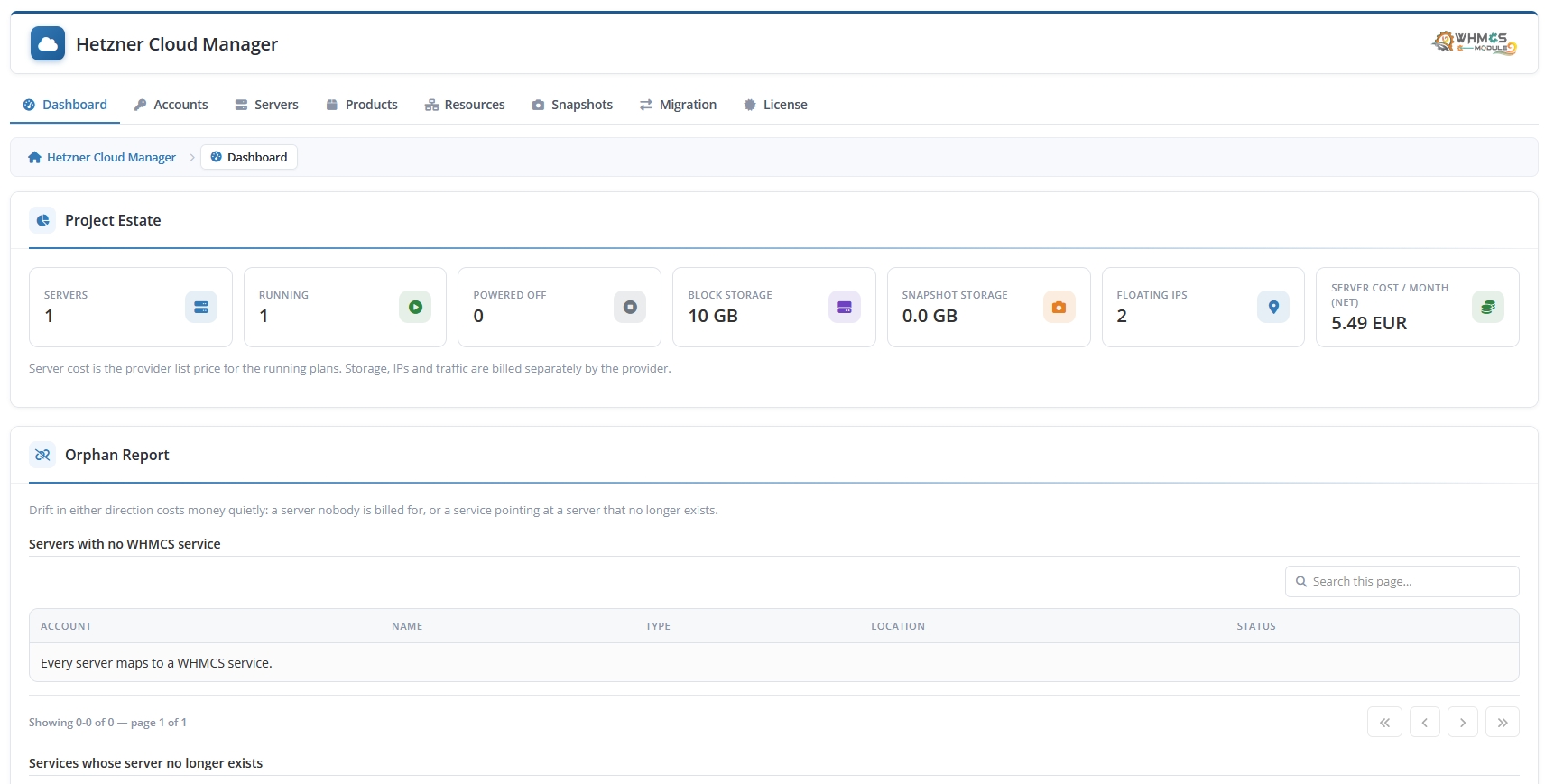1545x784 pixels.
Task: Switch to the Snapshots tab
Action: (572, 105)
